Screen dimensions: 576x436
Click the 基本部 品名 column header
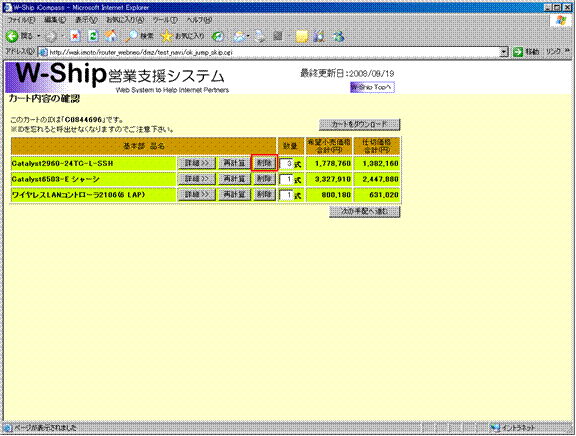[x=144, y=146]
